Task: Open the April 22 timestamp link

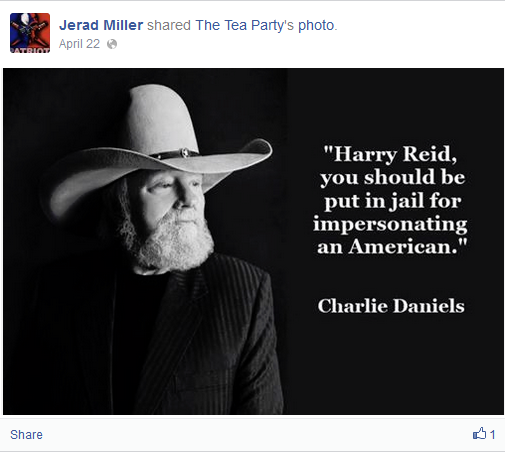Action: tap(79, 44)
